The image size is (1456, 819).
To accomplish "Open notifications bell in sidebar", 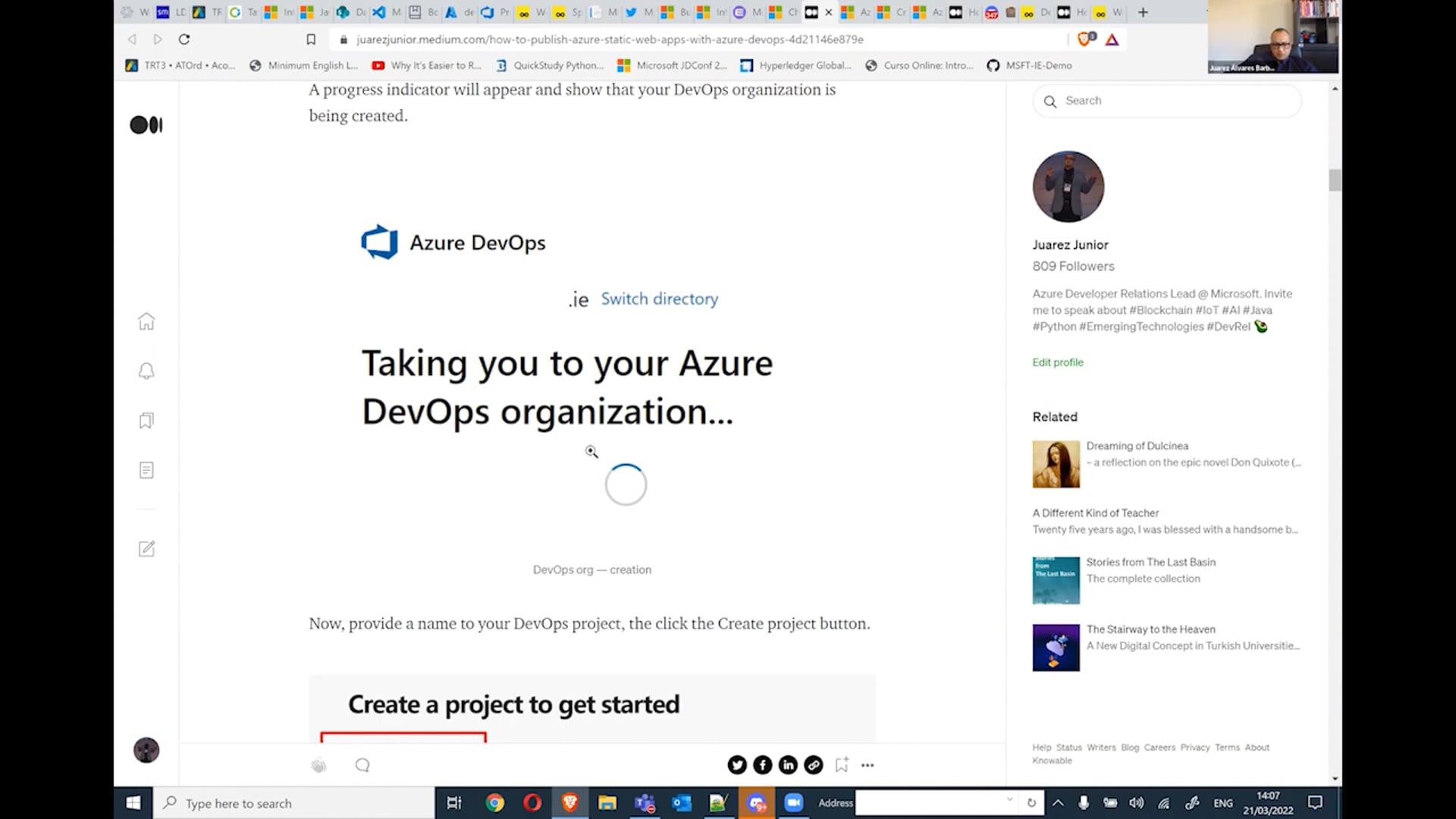I will [146, 371].
